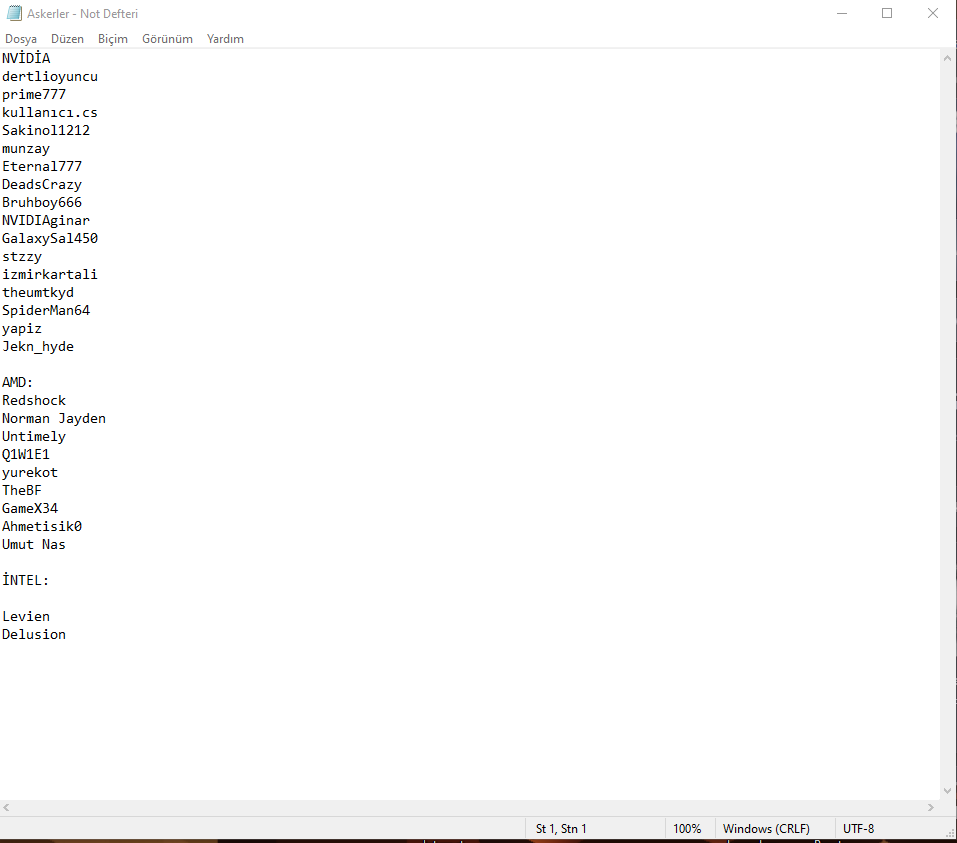957x843 pixels.
Task: Minimize the Askerler Notepad window
Action: 842,13
